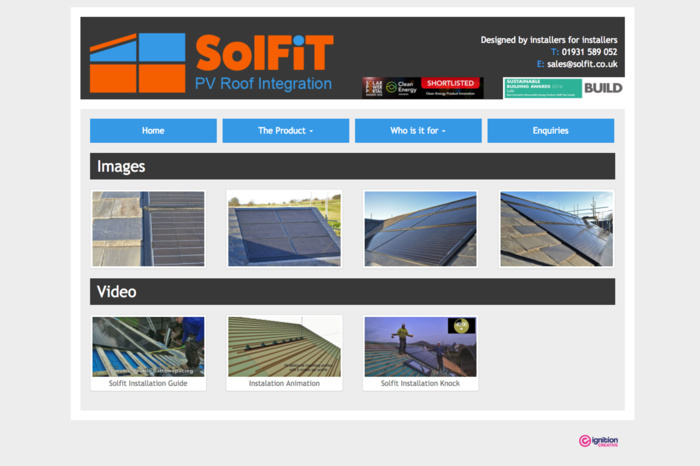Viewport: 700px width, 466px height.
Task: Click the Video section heading
Action: (117, 292)
